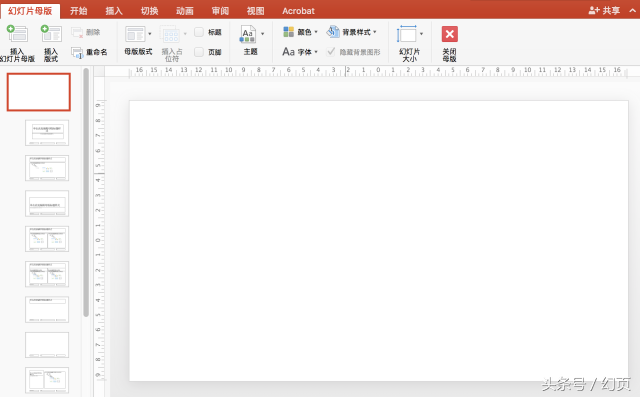Click Background Styles (背景样式) icon
640x397 pixels.
point(333,31)
